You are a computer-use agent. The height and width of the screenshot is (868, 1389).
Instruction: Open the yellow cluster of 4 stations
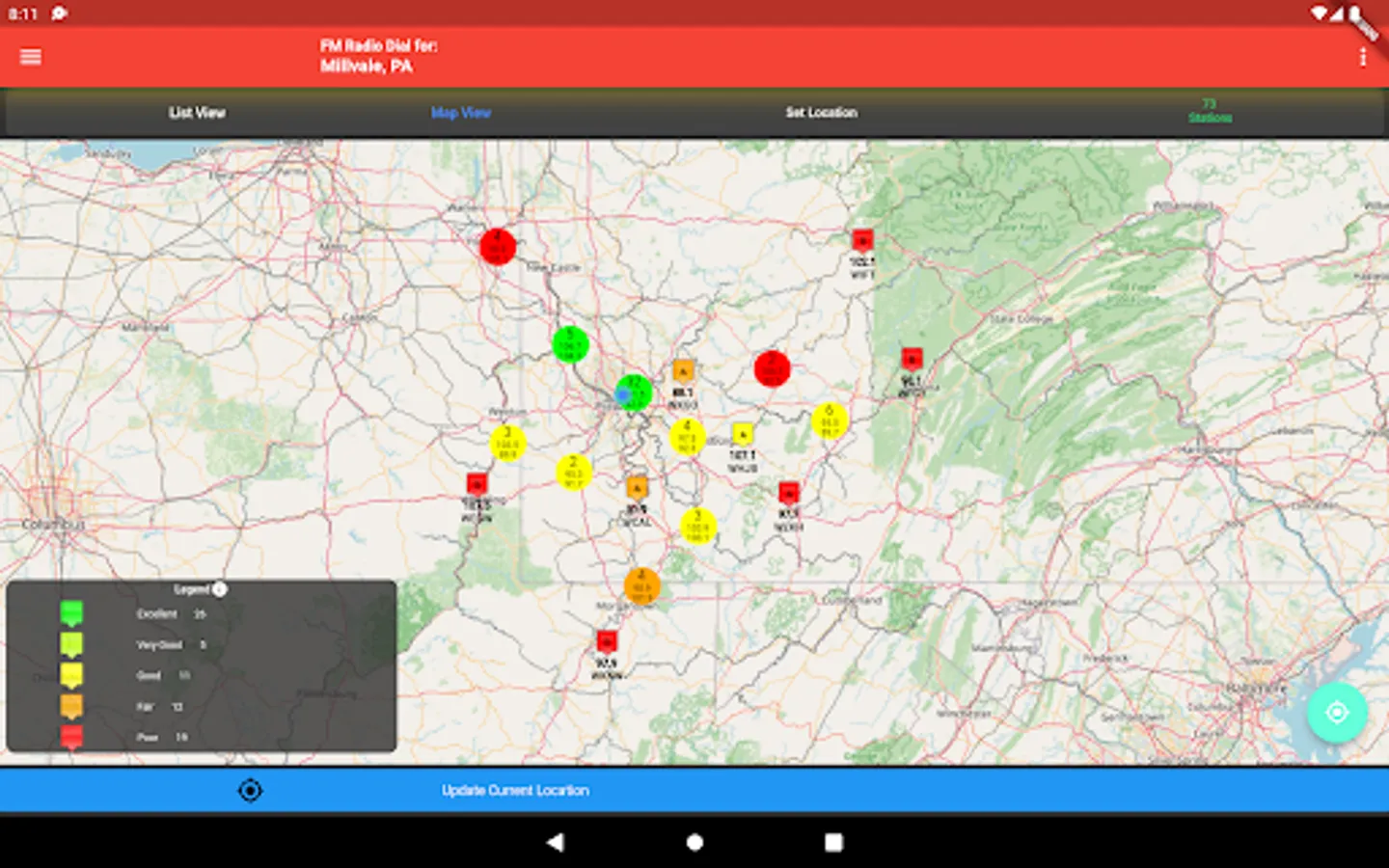click(687, 437)
